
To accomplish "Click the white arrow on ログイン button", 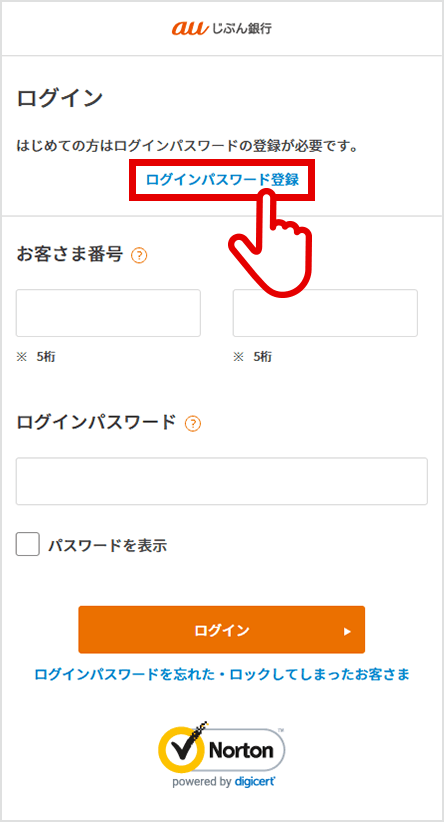I will point(346,632).
